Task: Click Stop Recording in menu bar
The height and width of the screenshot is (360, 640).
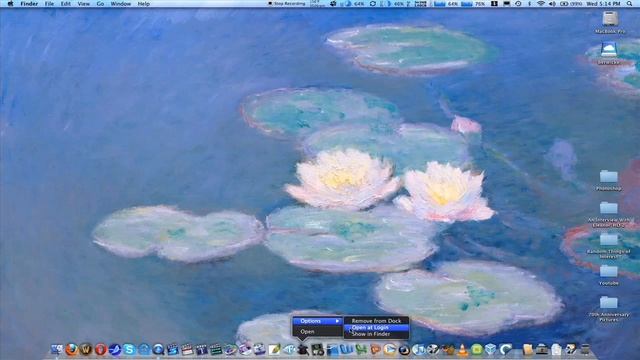Action: pos(287,4)
